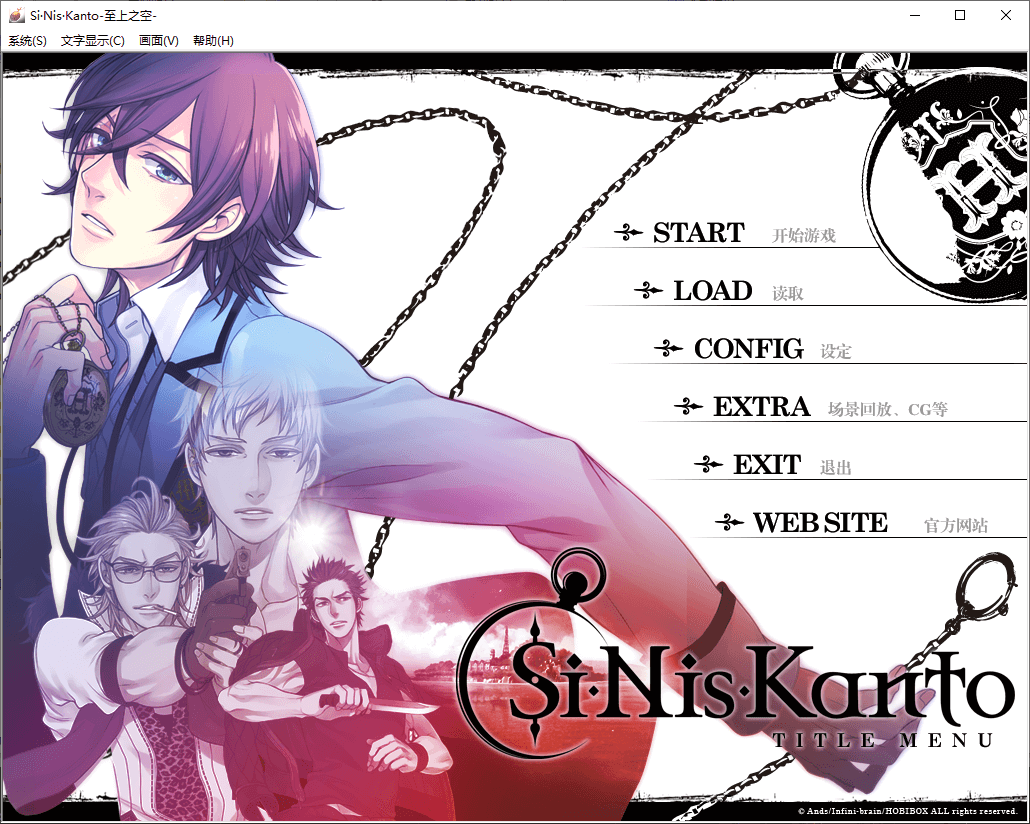Click the app icon in title bar
1030x824 pixels.
(x=16, y=15)
